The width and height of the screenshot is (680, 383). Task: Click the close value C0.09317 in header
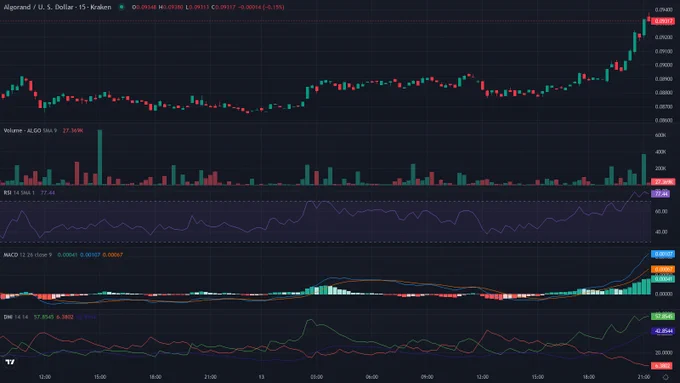click(x=224, y=7)
